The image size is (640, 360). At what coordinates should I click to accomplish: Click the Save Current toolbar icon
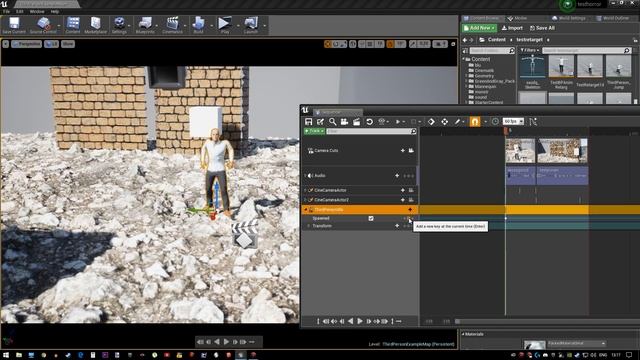[14, 25]
